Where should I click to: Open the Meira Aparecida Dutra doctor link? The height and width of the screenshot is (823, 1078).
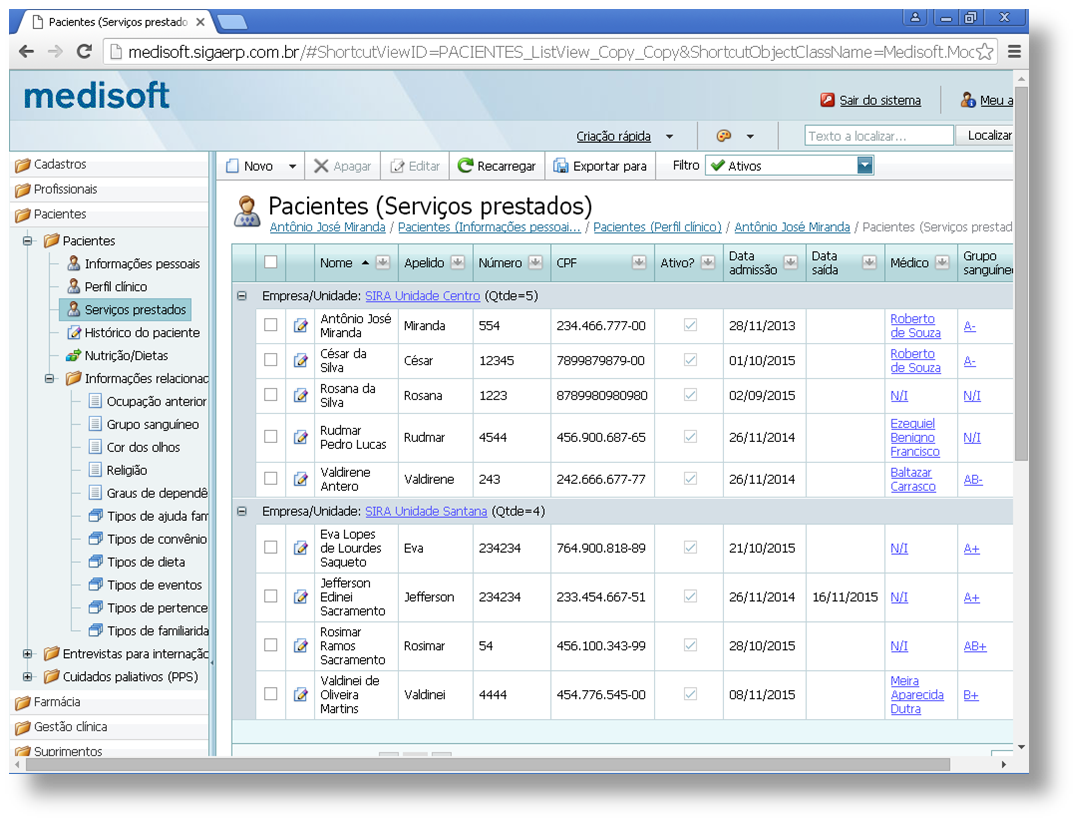[x=916, y=695]
